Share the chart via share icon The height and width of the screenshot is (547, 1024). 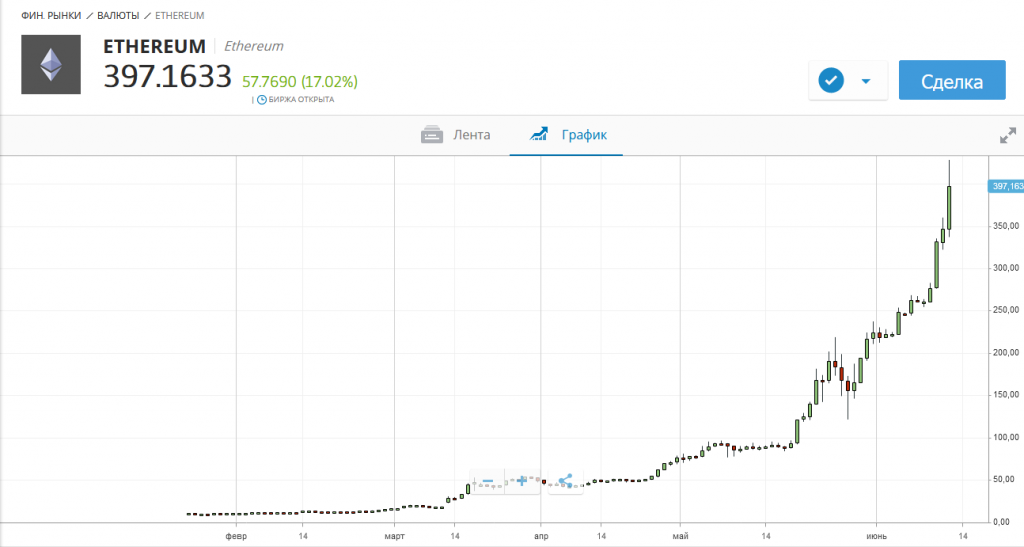coord(566,482)
